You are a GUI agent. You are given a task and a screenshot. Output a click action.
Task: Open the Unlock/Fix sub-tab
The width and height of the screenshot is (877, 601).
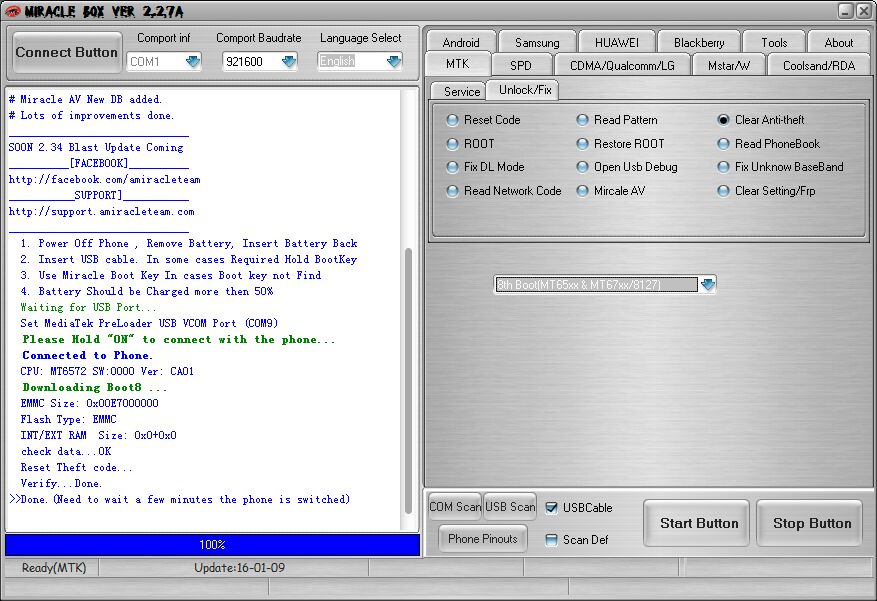click(x=525, y=90)
